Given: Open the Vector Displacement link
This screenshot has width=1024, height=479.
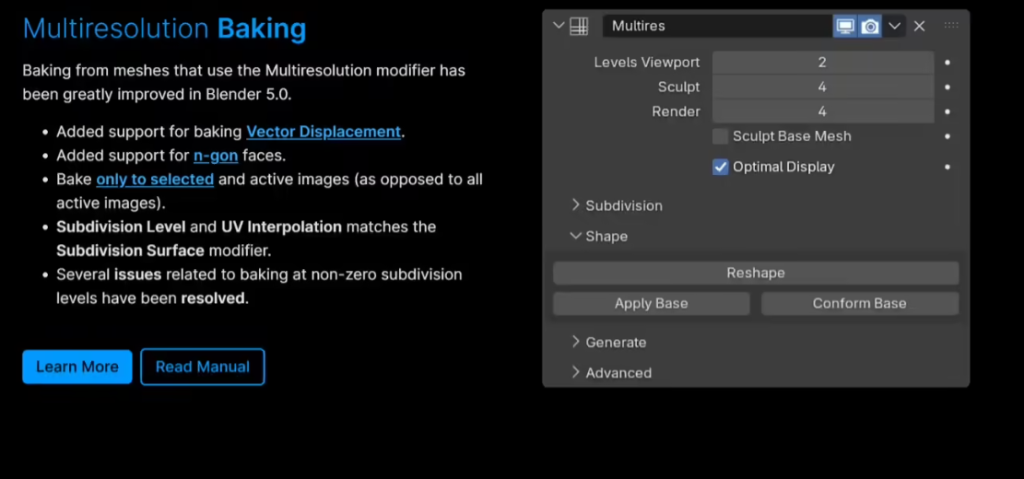Looking at the screenshot, I should (x=323, y=132).
